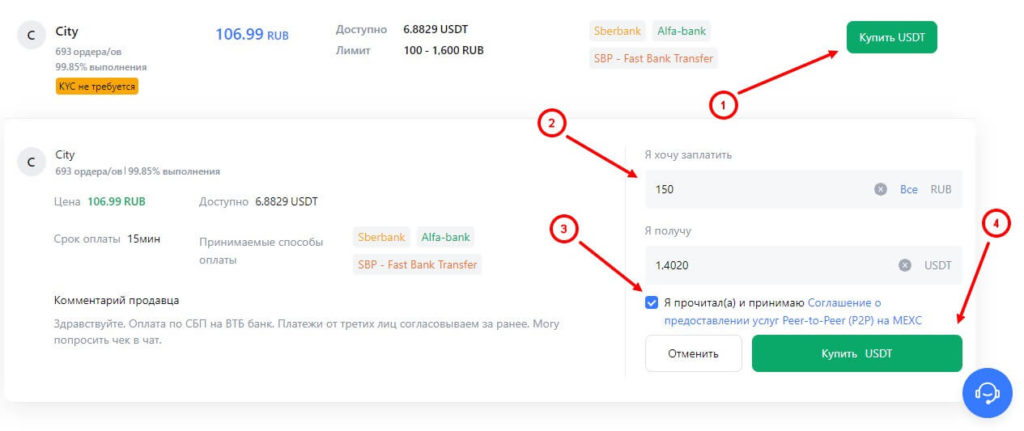Click the top City seller avatar
This screenshot has width=1024, height=431.
click(30, 35)
